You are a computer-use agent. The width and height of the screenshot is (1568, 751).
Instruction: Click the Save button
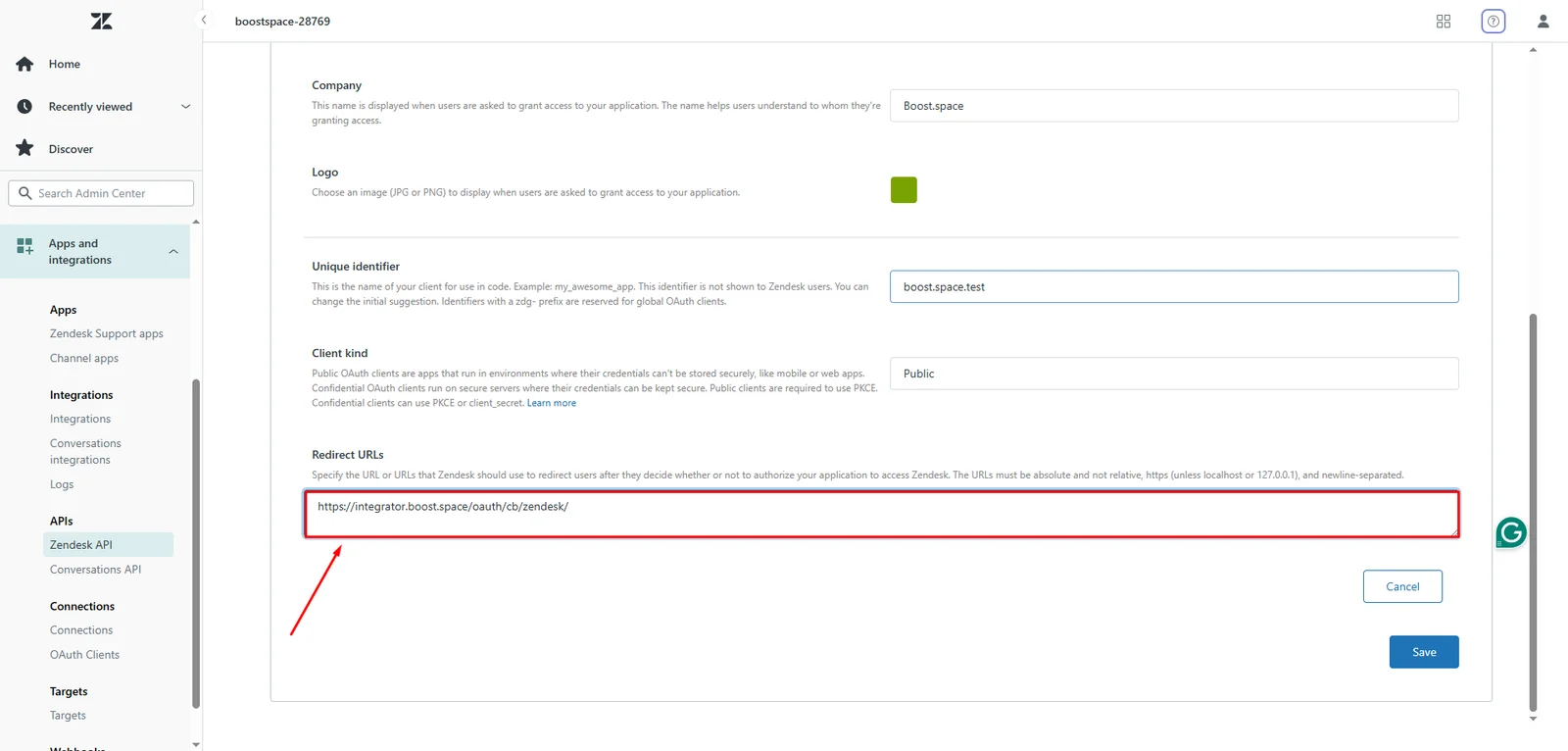[x=1424, y=652]
